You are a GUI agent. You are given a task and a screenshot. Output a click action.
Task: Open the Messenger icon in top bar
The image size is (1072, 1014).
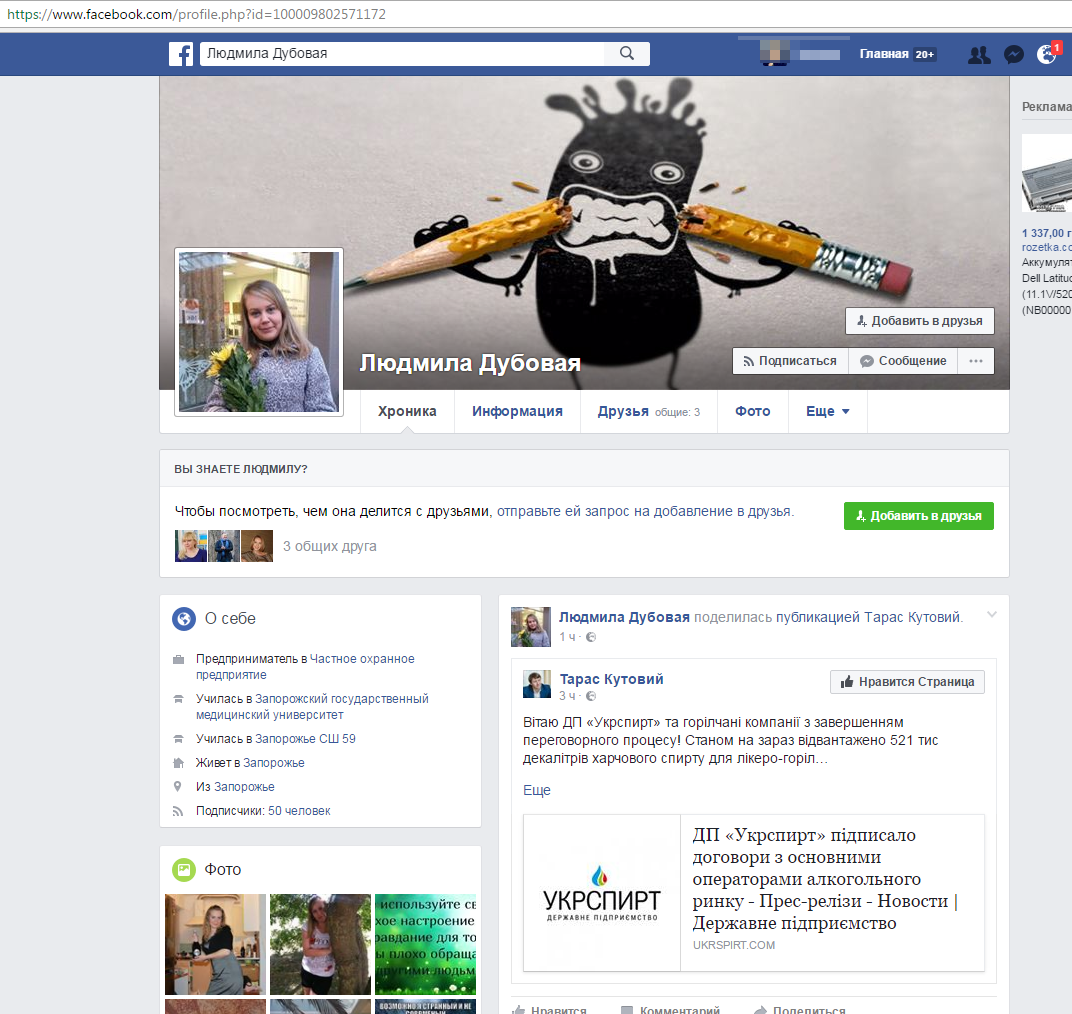(x=1013, y=55)
